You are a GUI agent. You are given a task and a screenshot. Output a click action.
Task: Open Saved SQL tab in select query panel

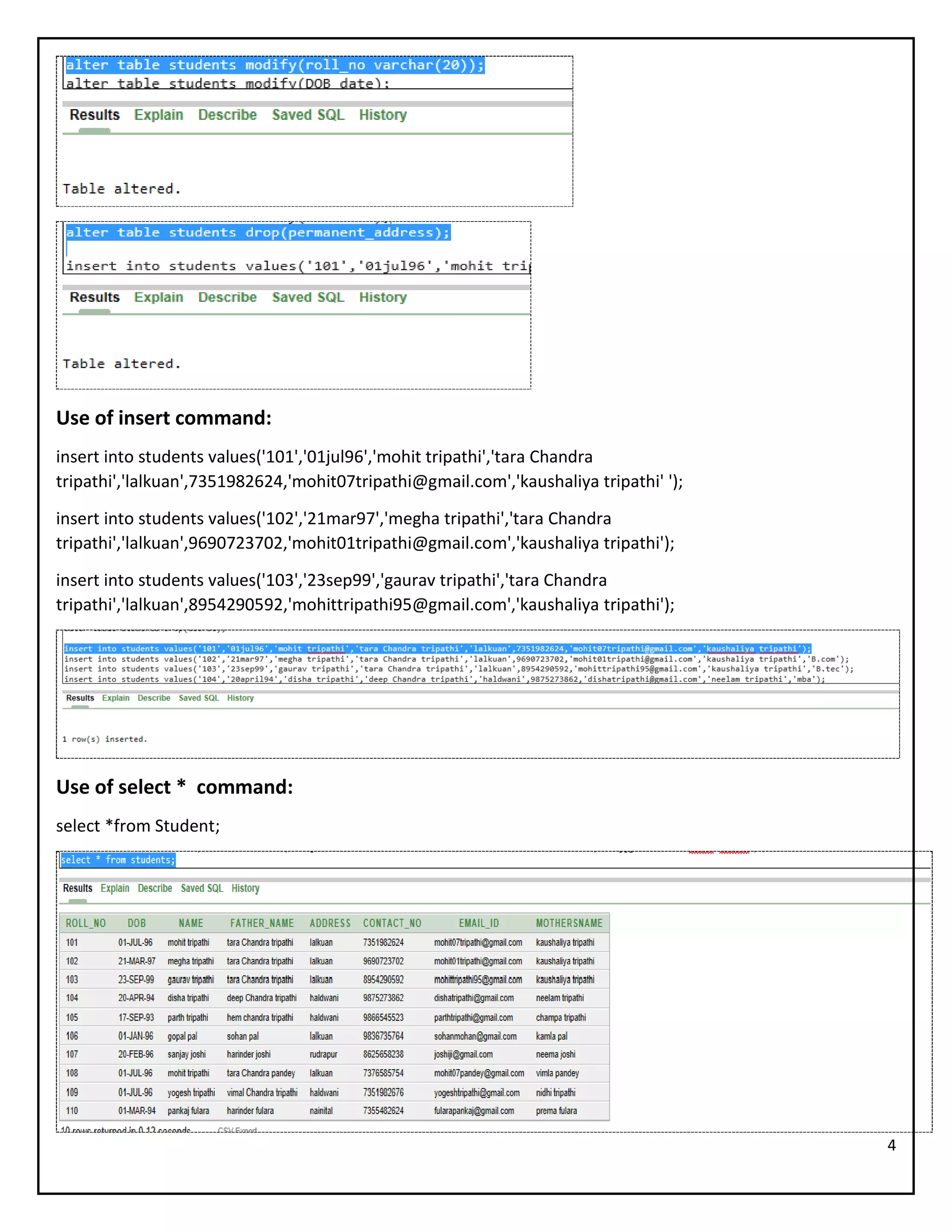202,888
